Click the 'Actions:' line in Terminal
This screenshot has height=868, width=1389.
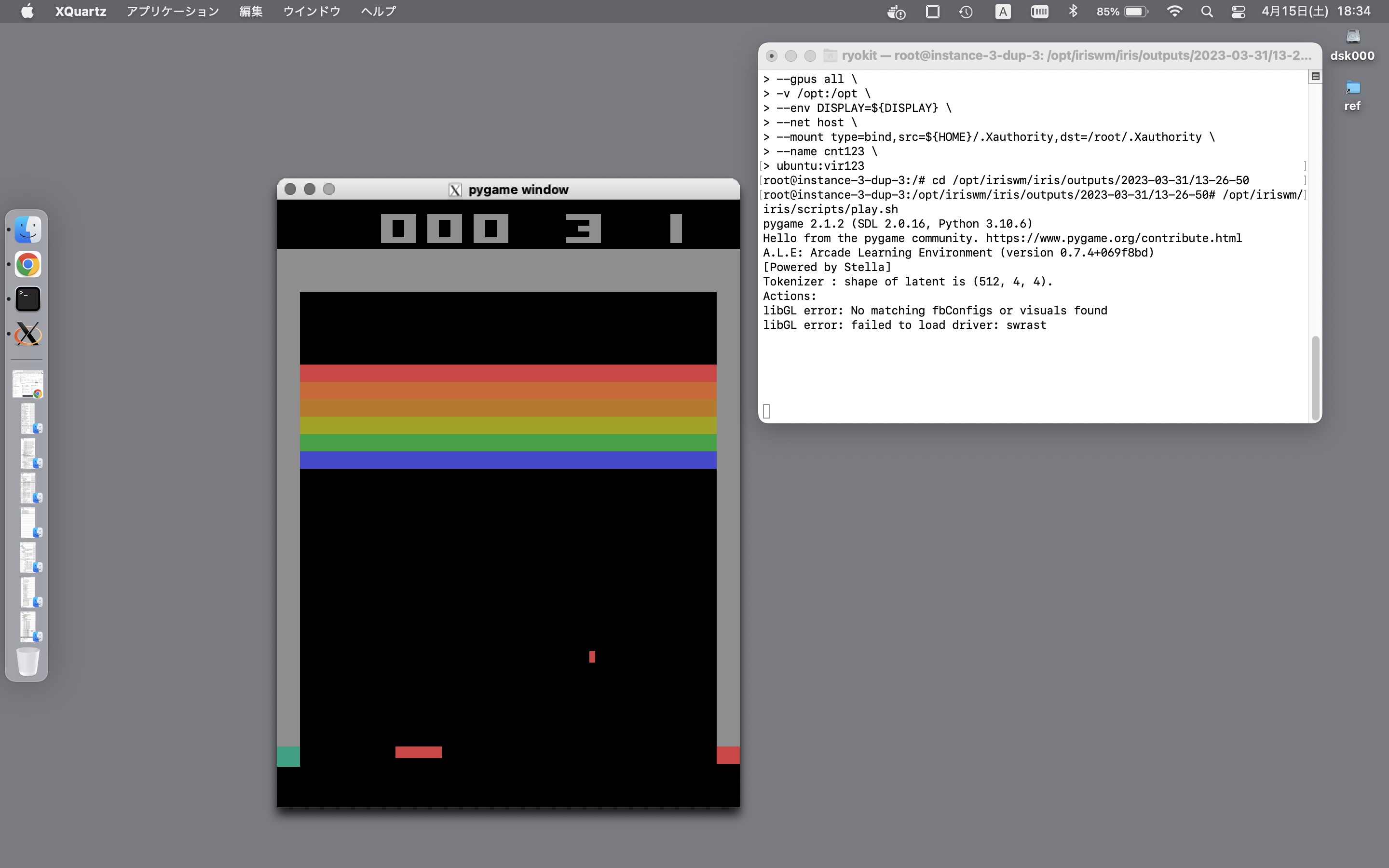pyautogui.click(x=789, y=296)
